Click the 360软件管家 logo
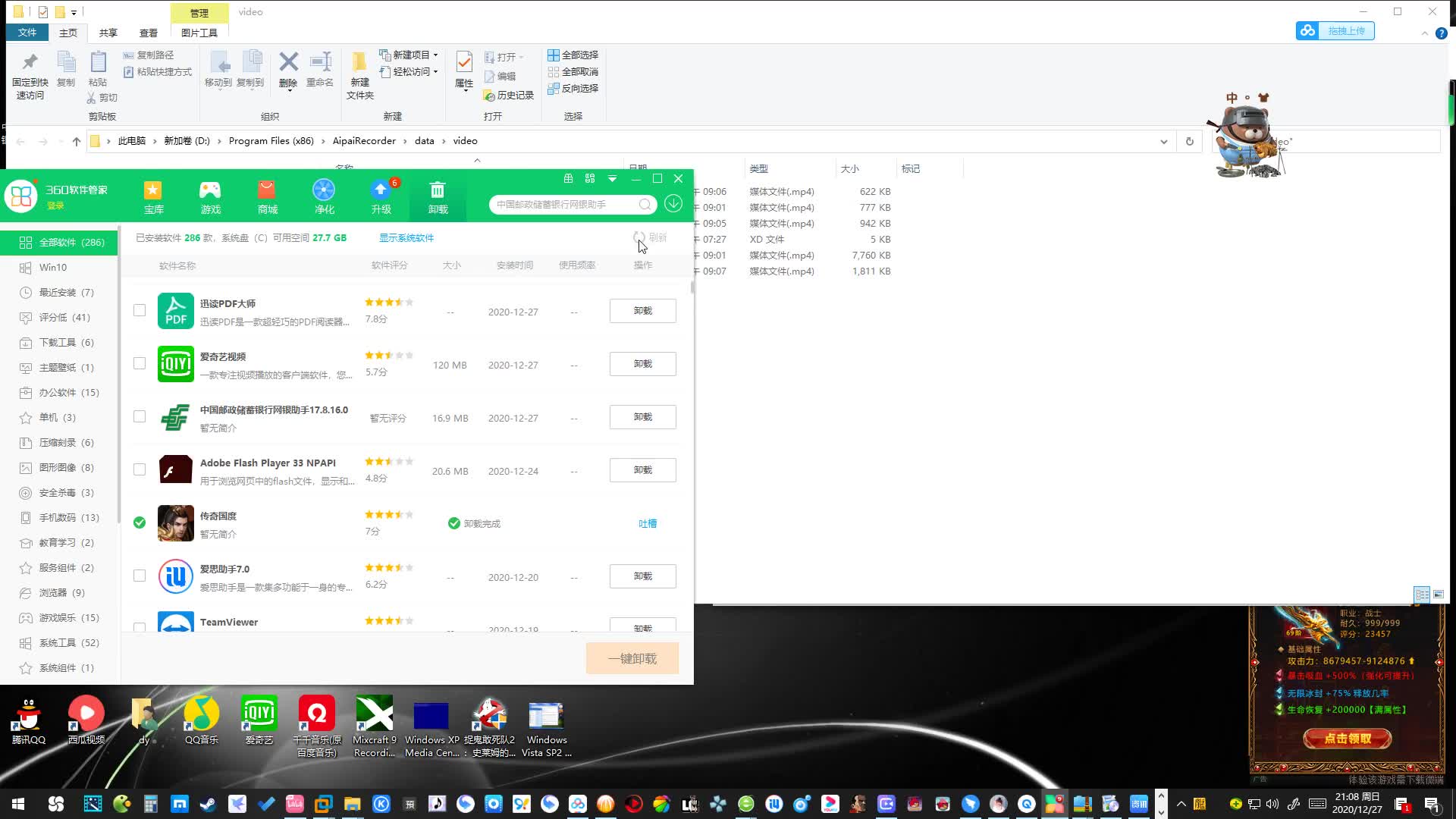The image size is (1456, 819). (20, 196)
